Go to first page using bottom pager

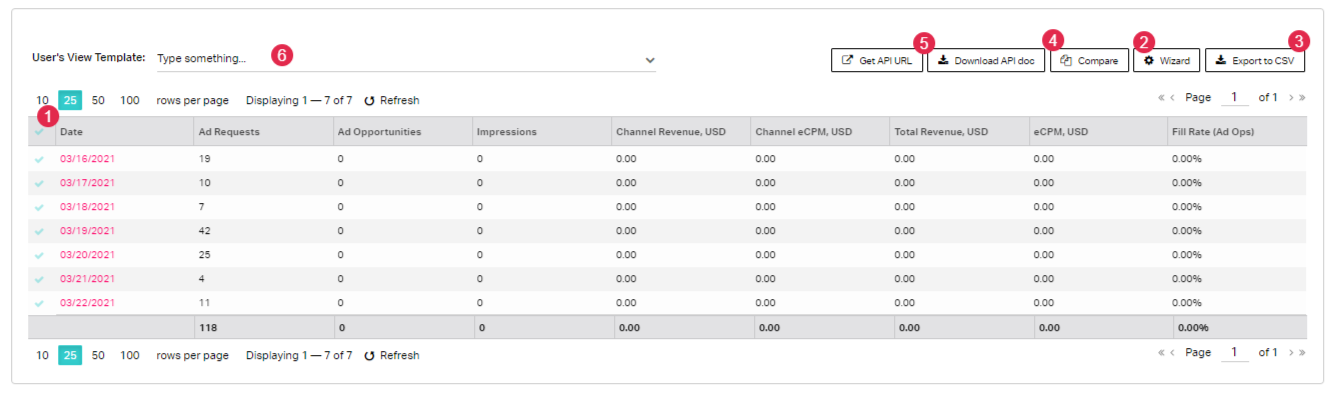point(1162,353)
